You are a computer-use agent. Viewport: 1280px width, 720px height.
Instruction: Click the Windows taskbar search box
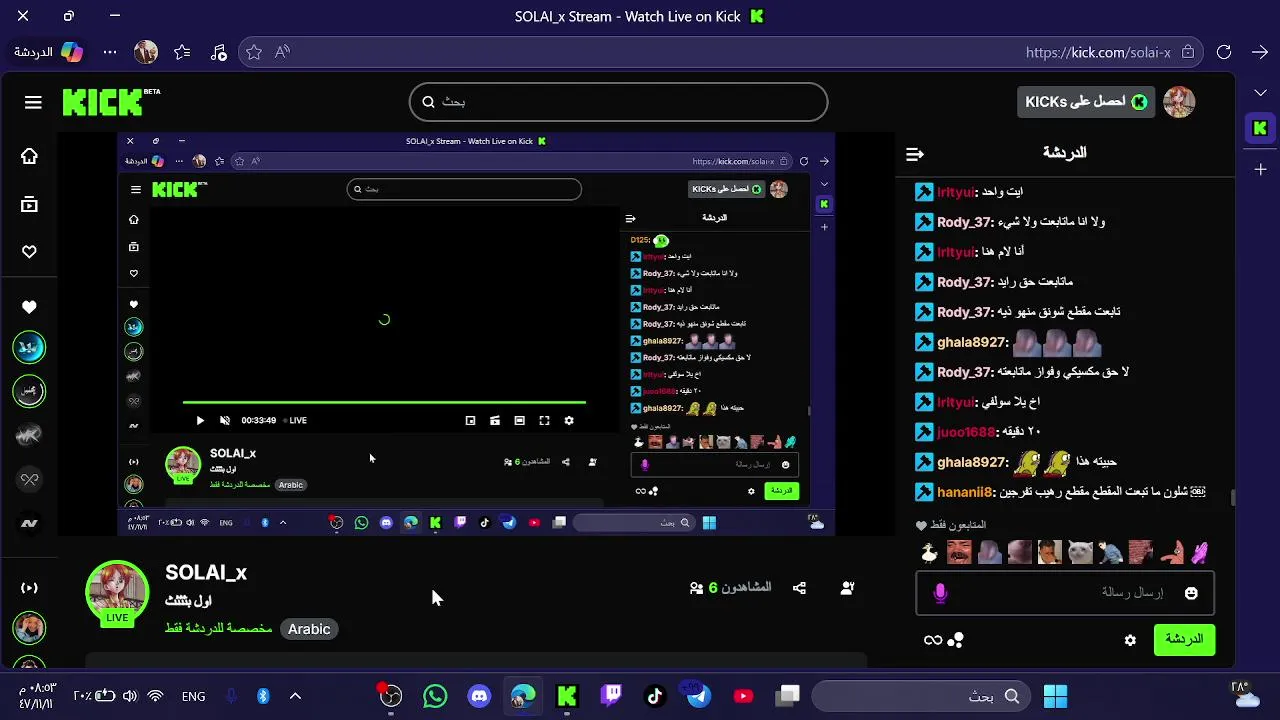pyautogui.click(x=921, y=696)
